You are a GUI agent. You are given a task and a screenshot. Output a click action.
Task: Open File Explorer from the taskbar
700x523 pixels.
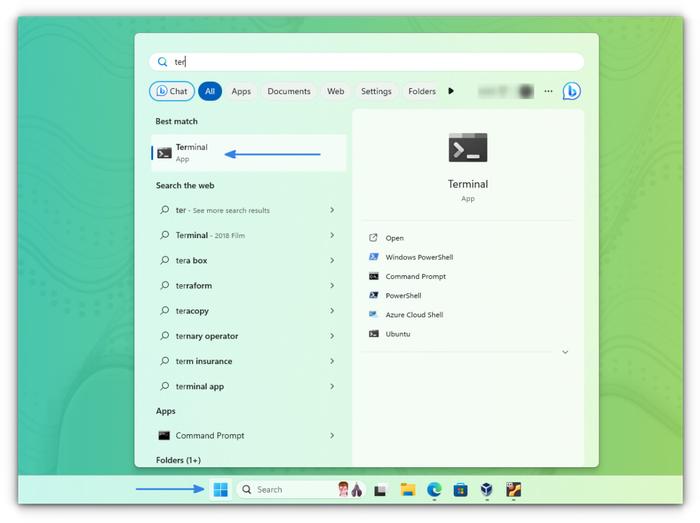coord(408,490)
